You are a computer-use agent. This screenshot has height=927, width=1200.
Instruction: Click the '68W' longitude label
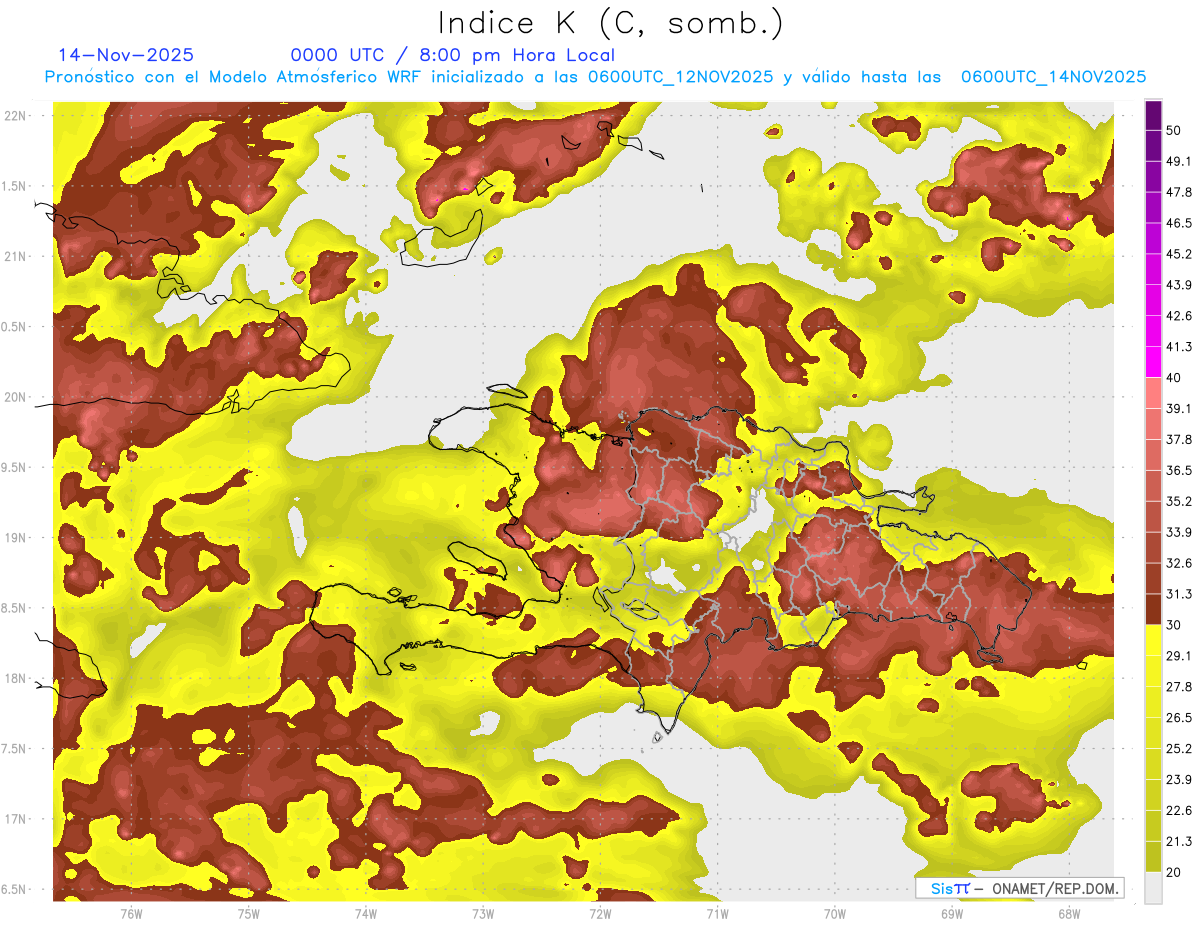point(1069,913)
